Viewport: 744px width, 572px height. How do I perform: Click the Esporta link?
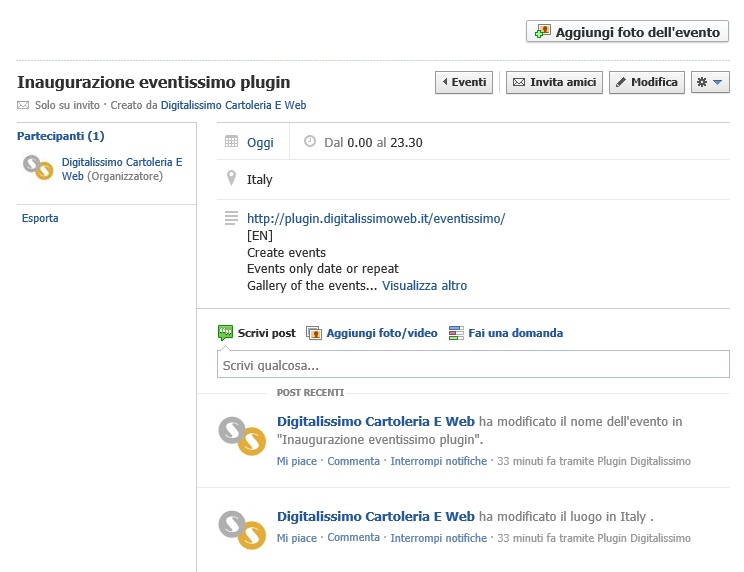pyautogui.click(x=40, y=218)
